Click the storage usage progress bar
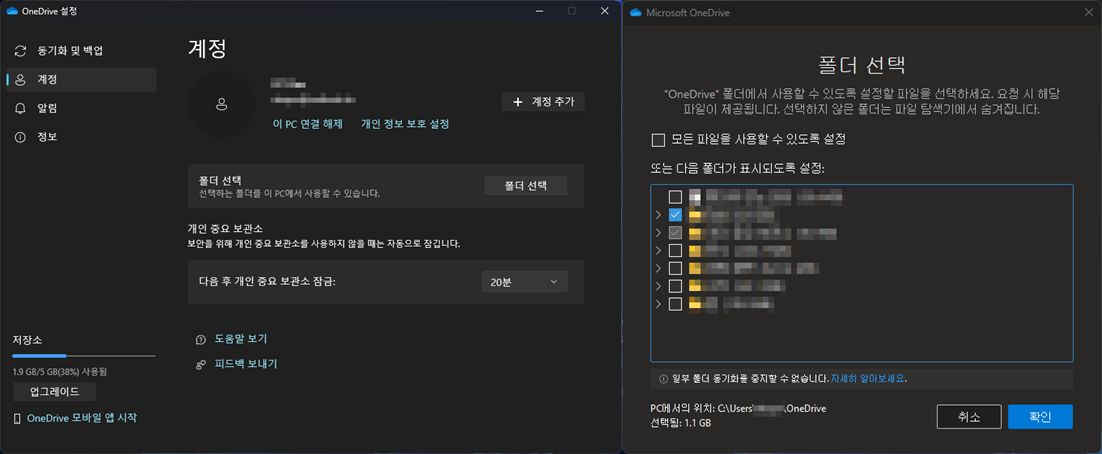The width and height of the screenshot is (1102, 454). coord(84,356)
